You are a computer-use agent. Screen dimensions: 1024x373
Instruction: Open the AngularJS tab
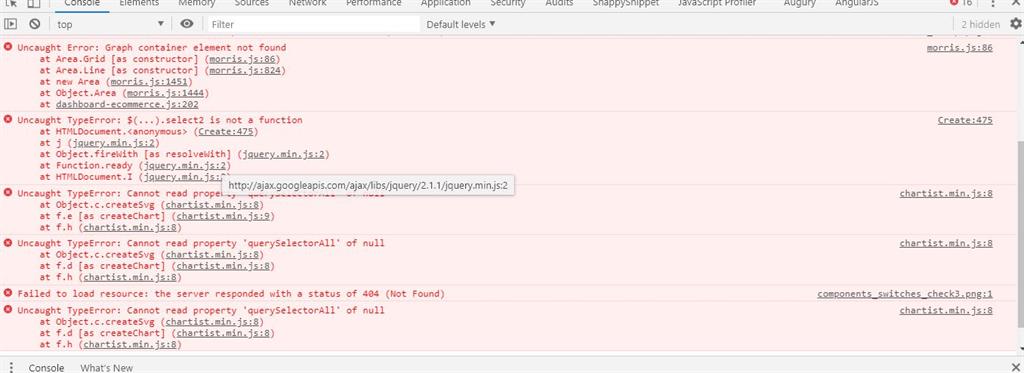coord(856,3)
